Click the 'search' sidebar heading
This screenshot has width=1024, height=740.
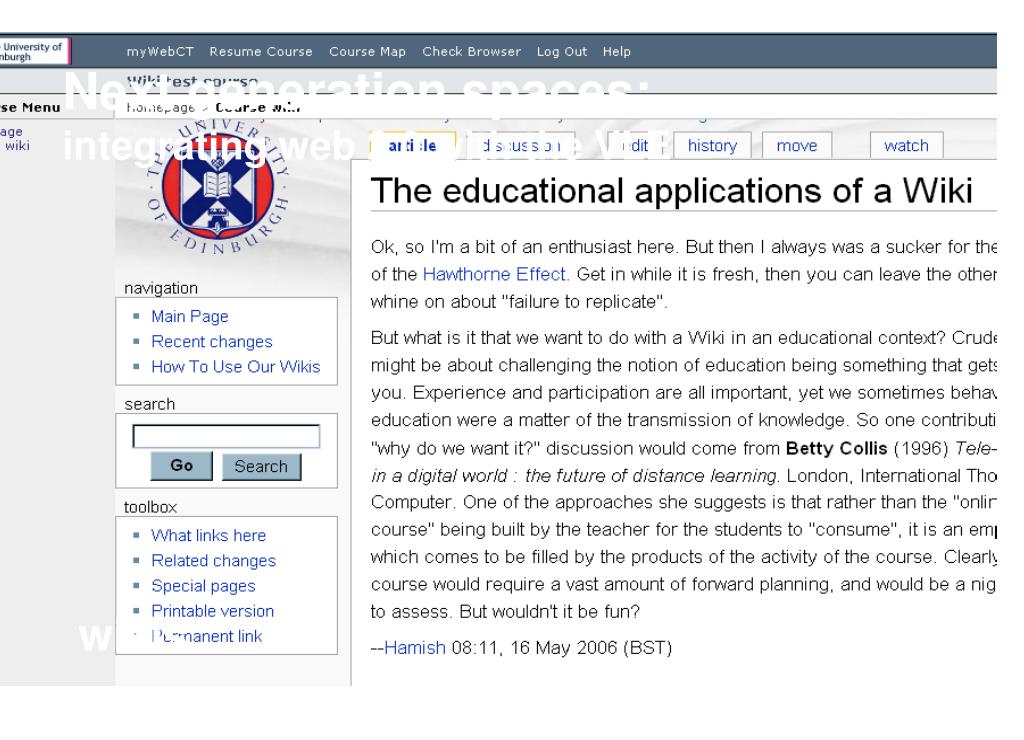(150, 404)
